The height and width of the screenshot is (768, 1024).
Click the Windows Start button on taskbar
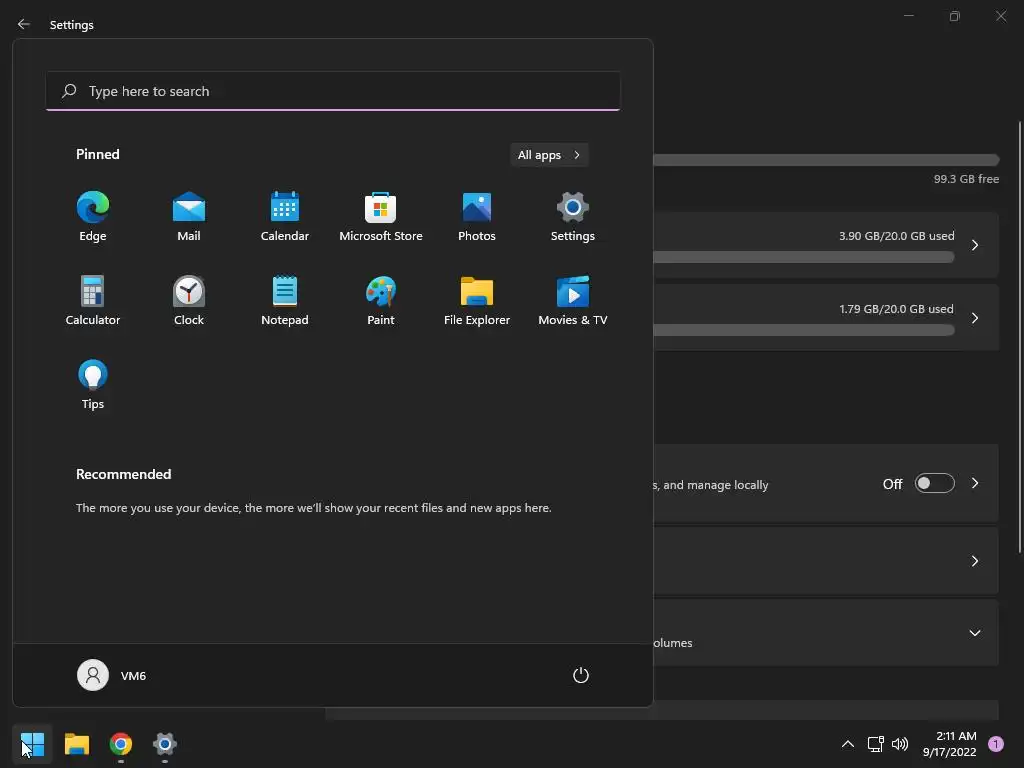pyautogui.click(x=32, y=744)
